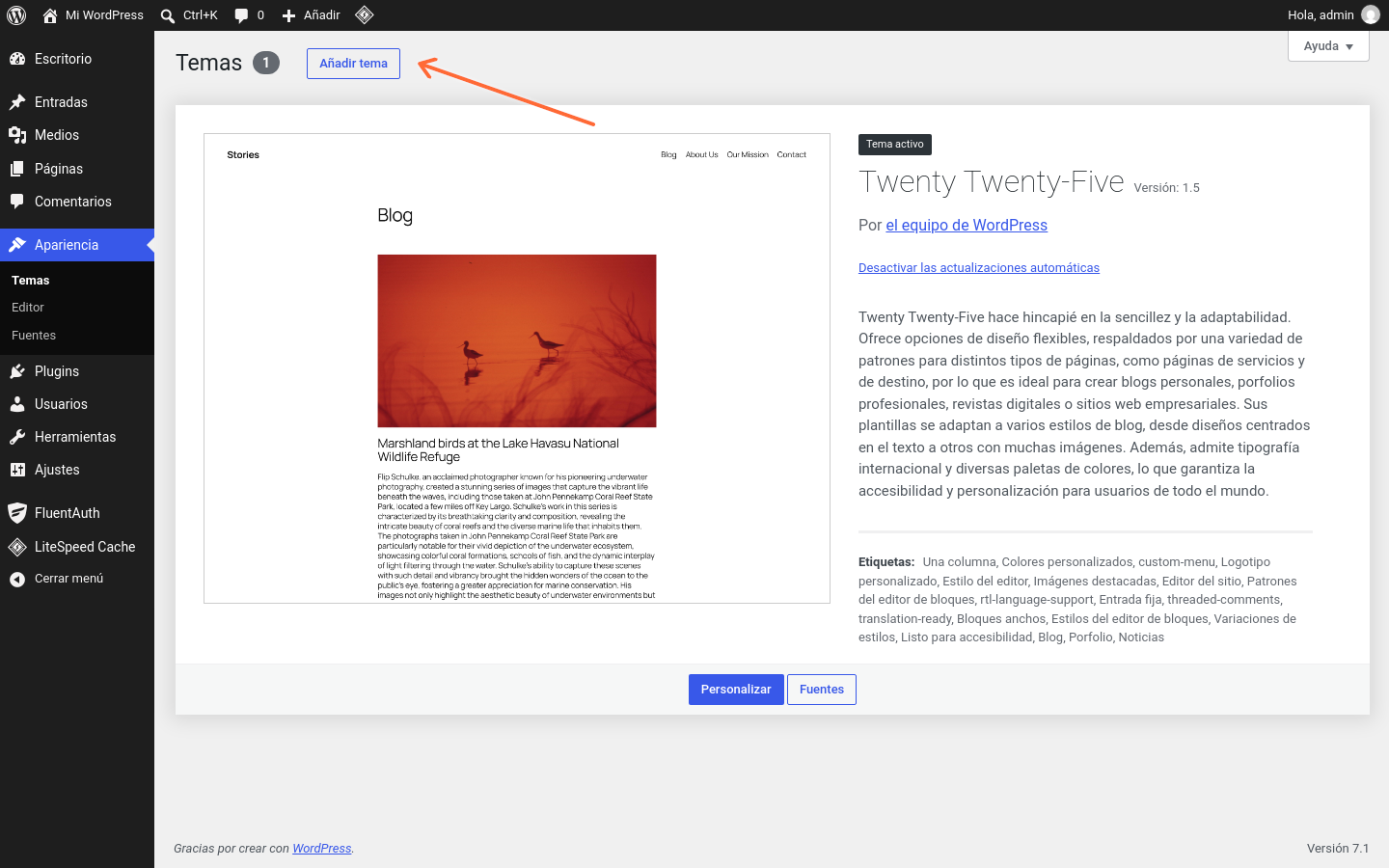Viewport: 1389px width, 868px height.
Task: Open Usuarios menu item
Action: (77, 404)
